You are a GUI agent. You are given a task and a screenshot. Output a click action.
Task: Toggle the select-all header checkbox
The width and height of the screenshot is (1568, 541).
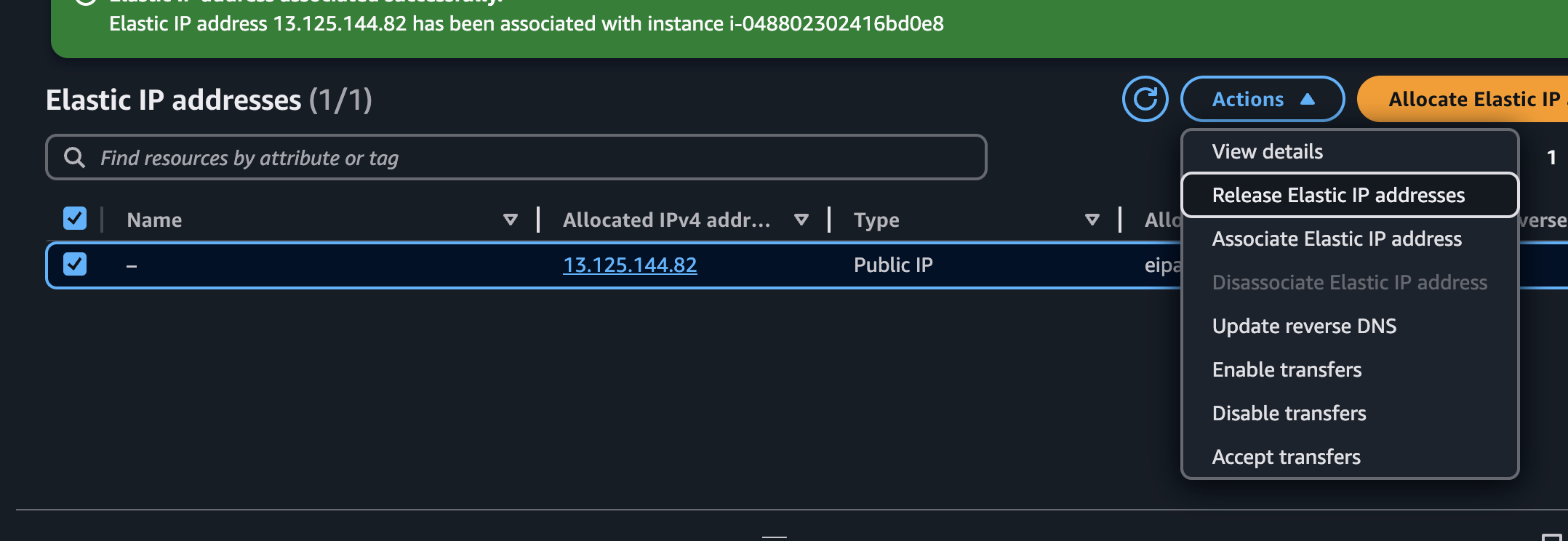[75, 218]
